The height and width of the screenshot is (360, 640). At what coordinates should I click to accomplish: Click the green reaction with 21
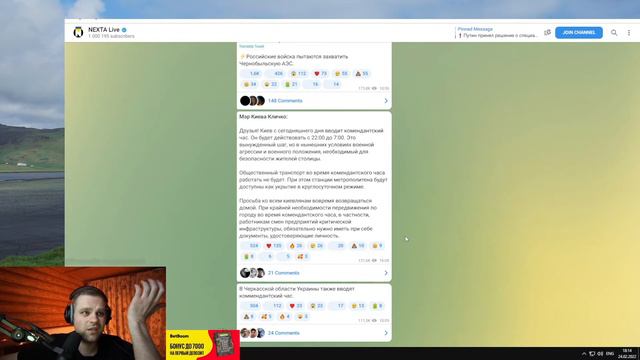[x=291, y=84]
